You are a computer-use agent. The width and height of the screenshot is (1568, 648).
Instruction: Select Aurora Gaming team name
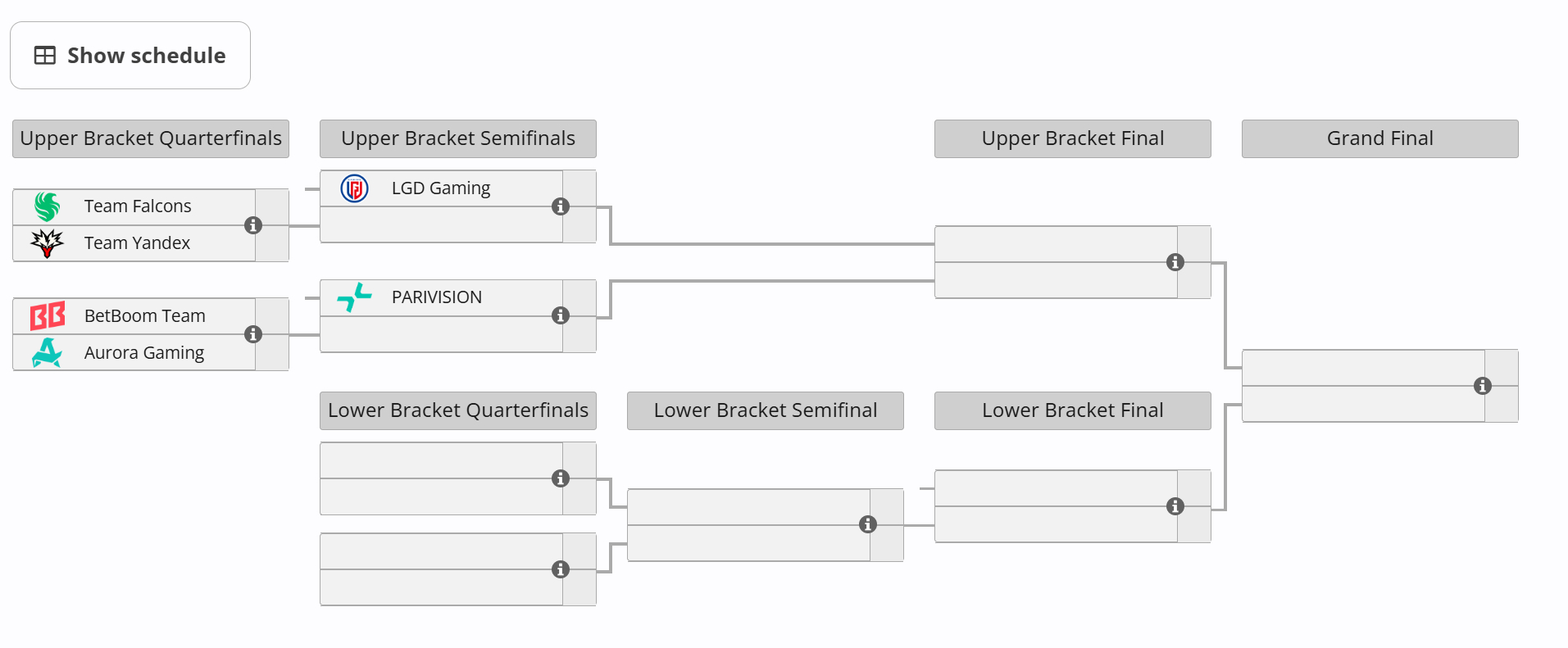pyautogui.click(x=144, y=352)
